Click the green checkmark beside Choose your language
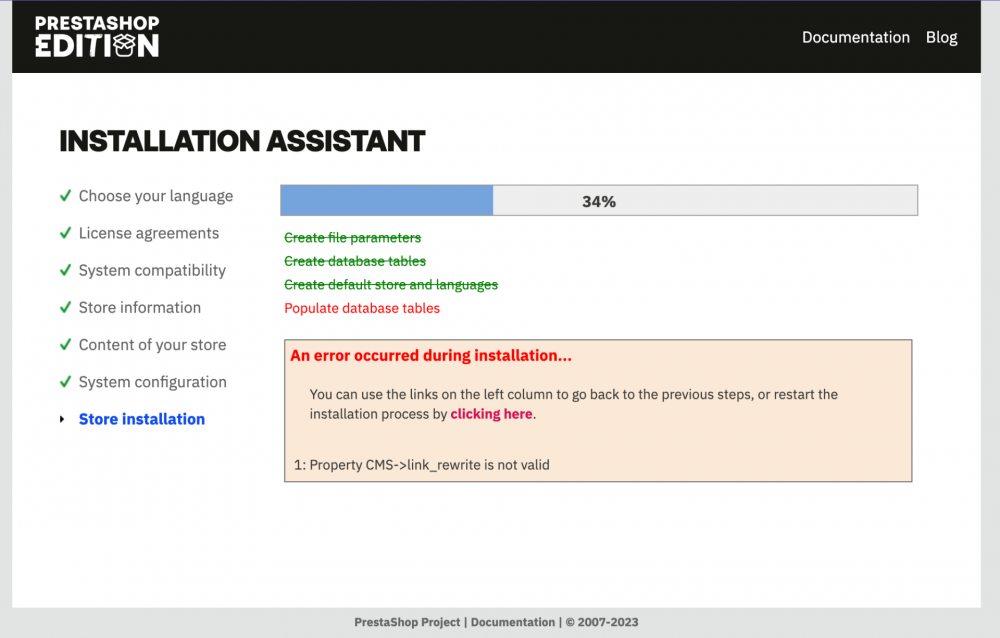Image resolution: width=1000 pixels, height=638 pixels. point(64,196)
